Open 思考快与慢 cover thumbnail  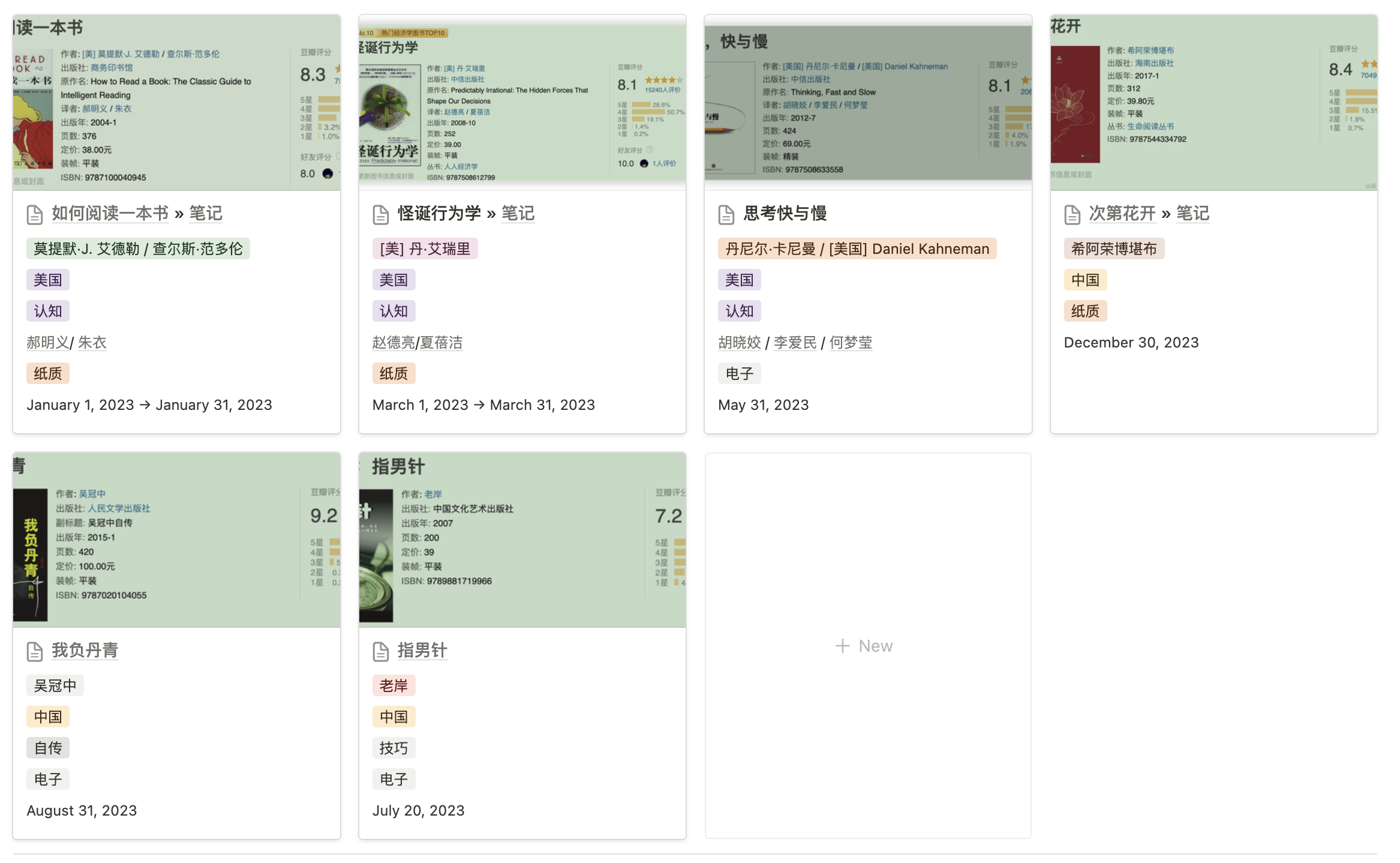pos(868,102)
